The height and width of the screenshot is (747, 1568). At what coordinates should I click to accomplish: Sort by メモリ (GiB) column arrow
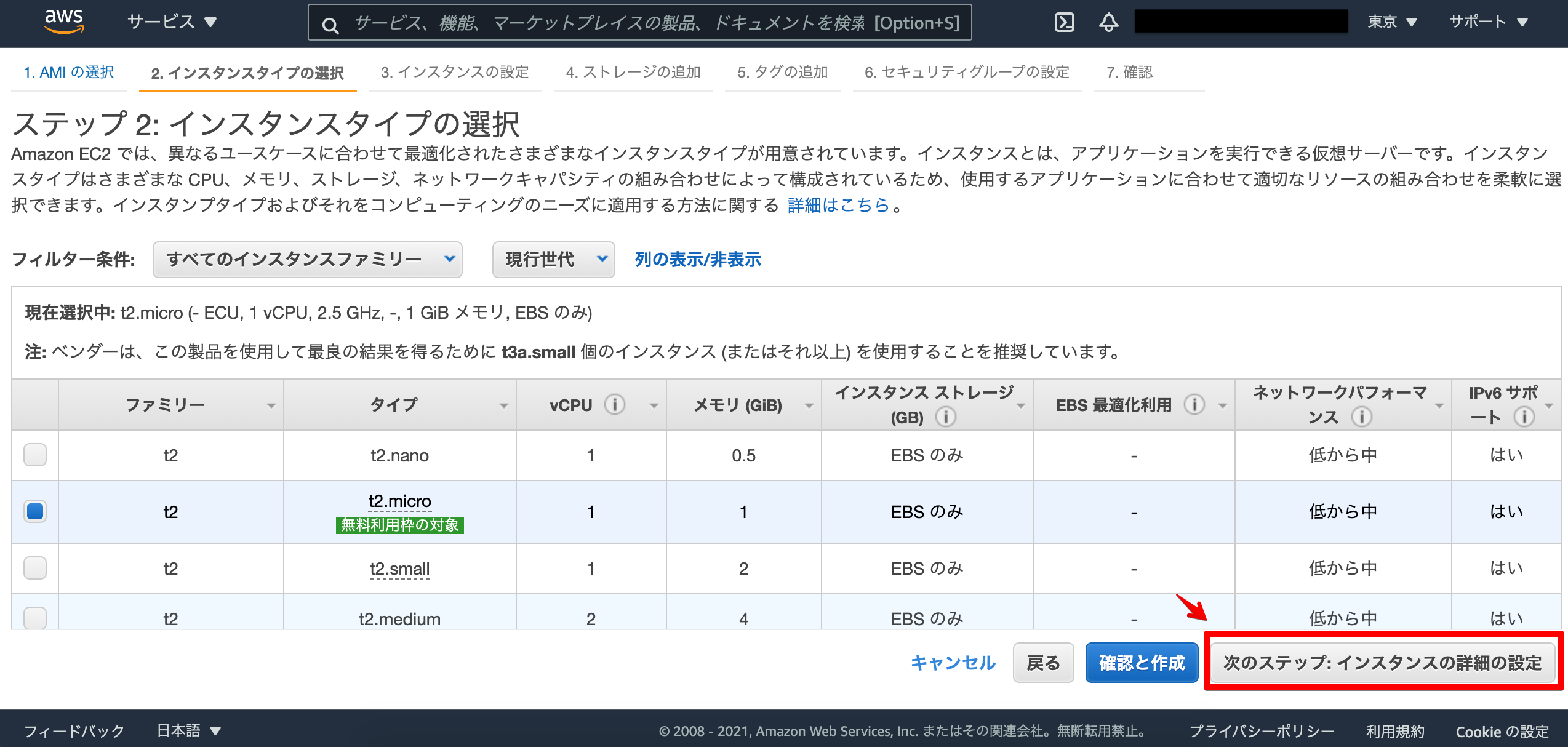(x=809, y=405)
